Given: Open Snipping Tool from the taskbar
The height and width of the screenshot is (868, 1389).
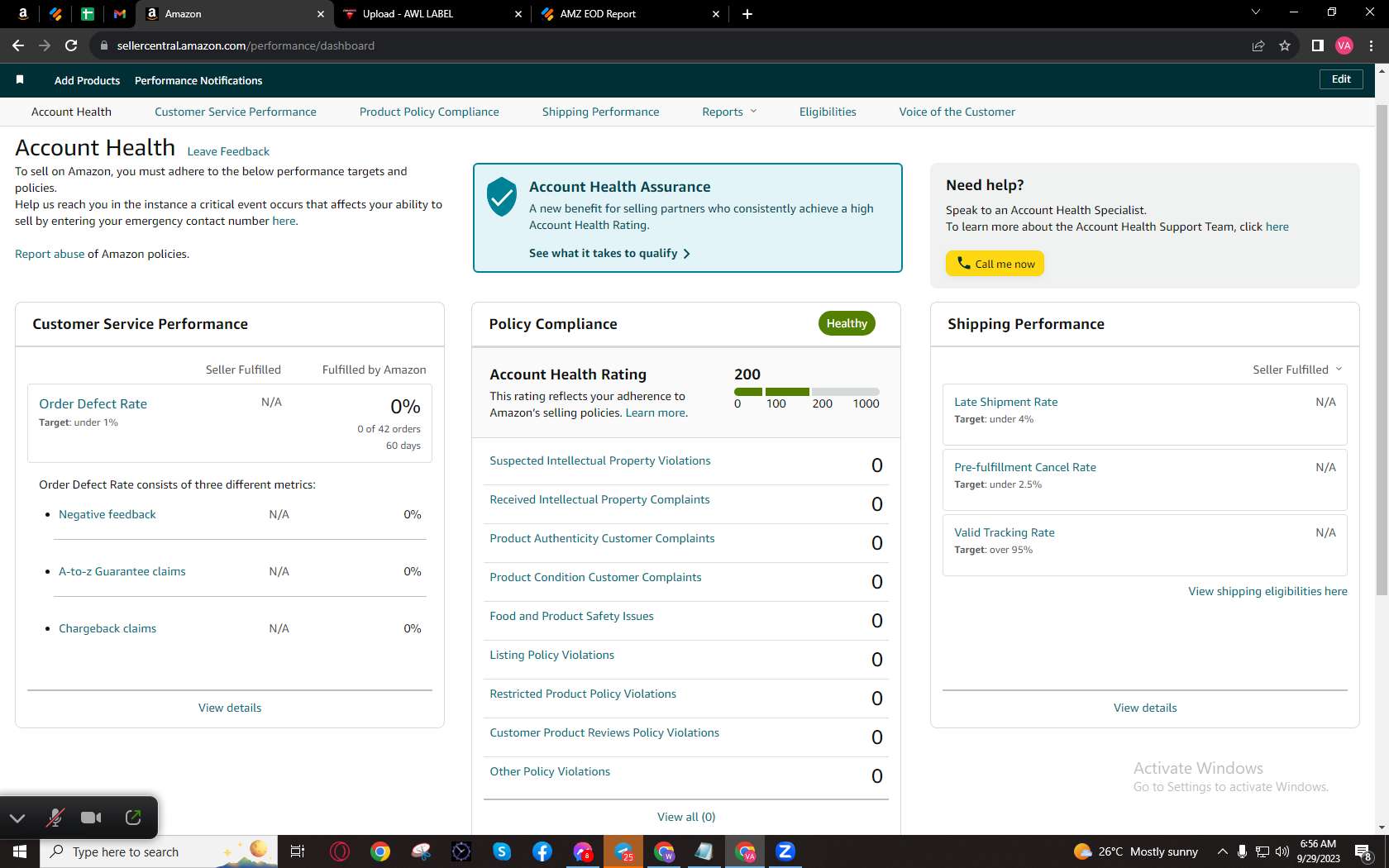Looking at the screenshot, I should click(421, 851).
